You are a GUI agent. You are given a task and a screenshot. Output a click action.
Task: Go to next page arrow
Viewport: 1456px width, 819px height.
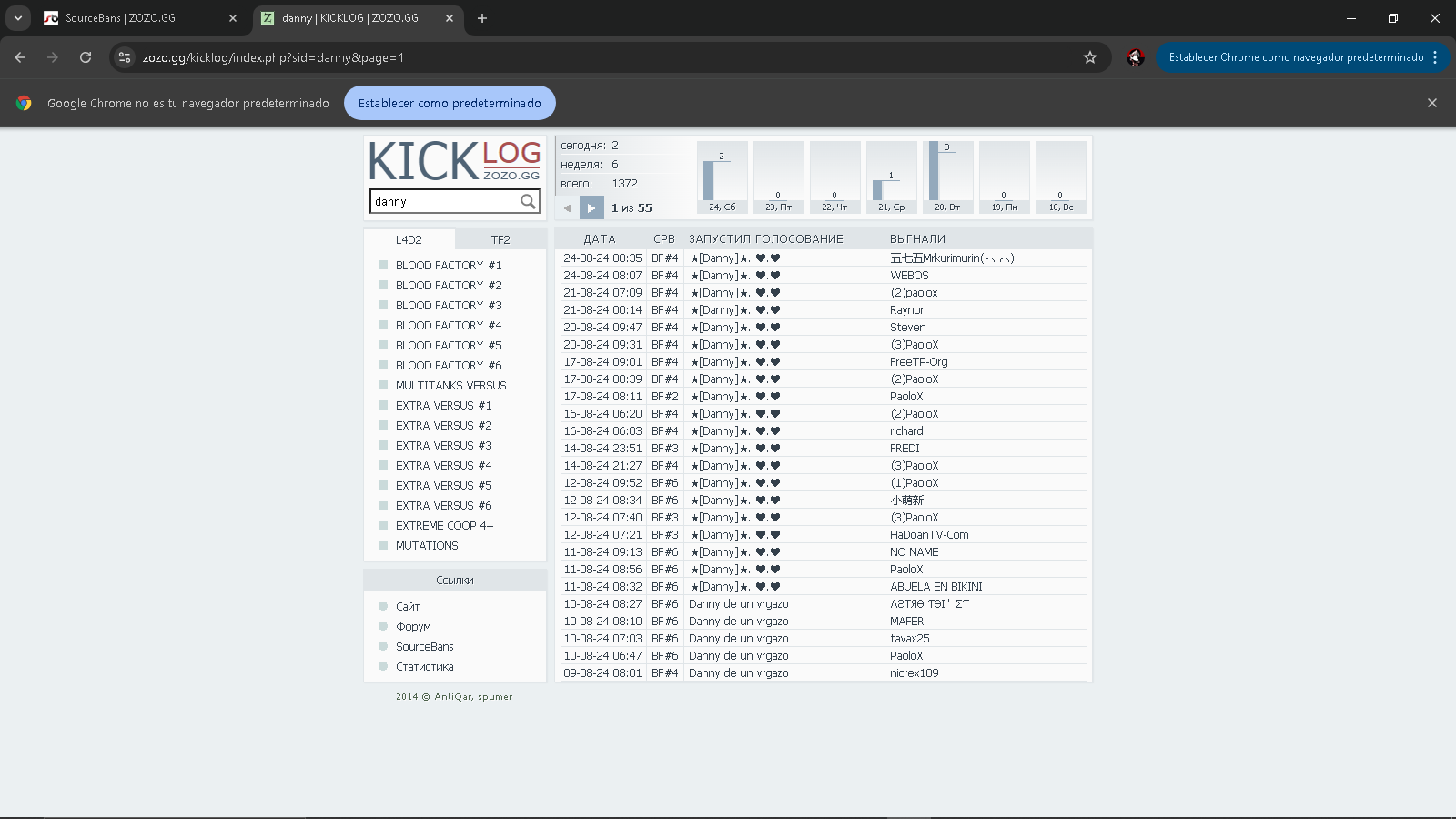point(591,208)
